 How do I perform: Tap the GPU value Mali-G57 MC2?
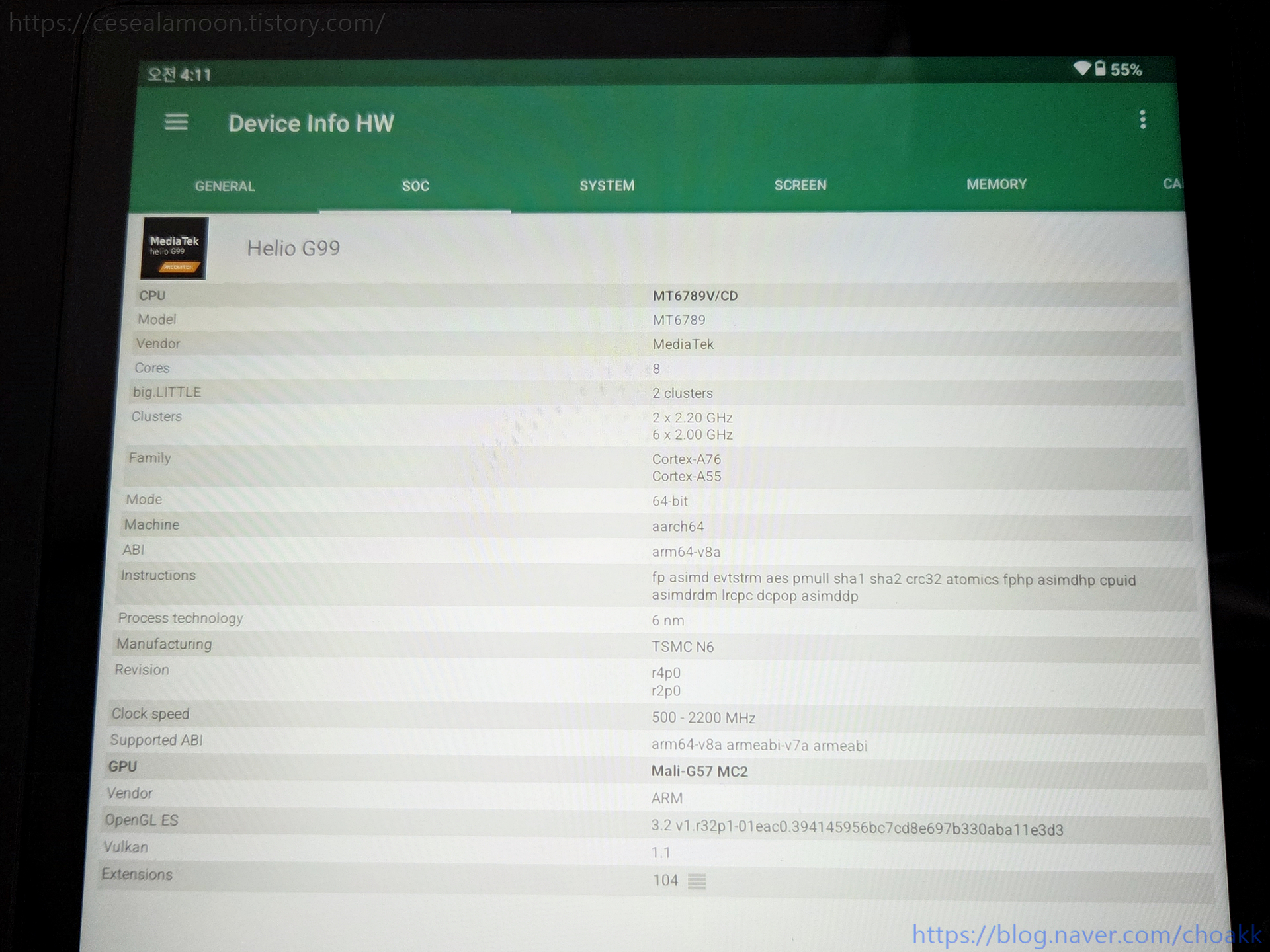tap(699, 772)
